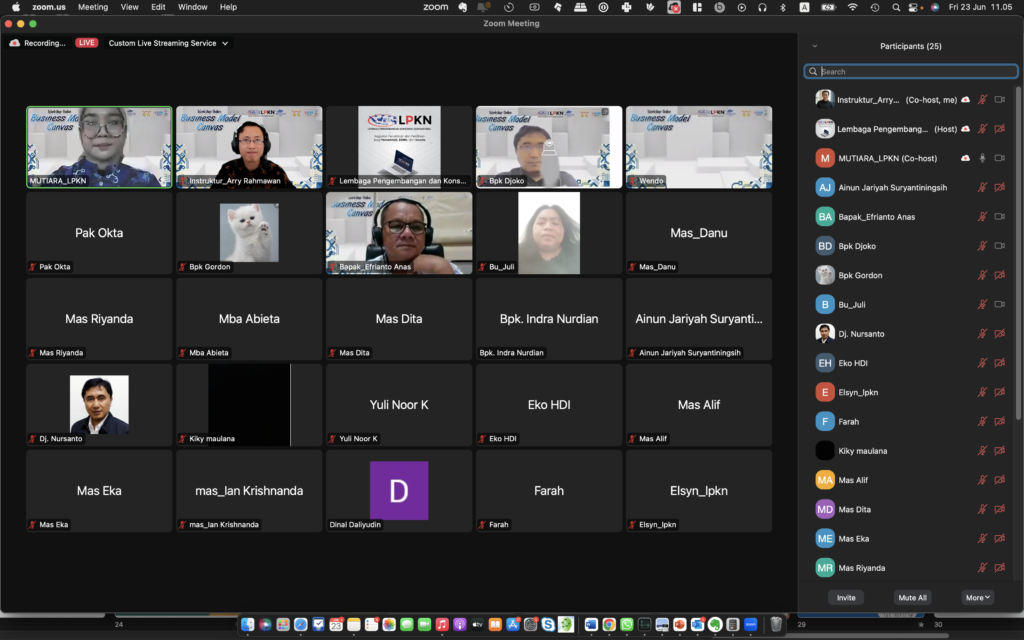This screenshot has height=640, width=1024.
Task: Click the camera-off icon for Ainun Jariyah Suryantiningsih
Action: 999,187
